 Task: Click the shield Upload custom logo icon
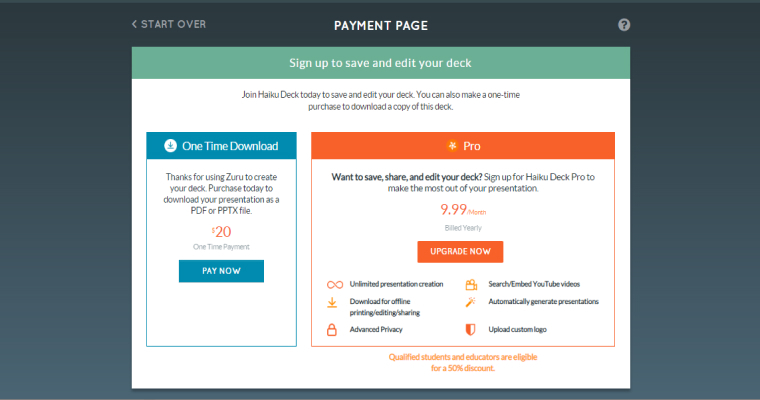point(471,329)
